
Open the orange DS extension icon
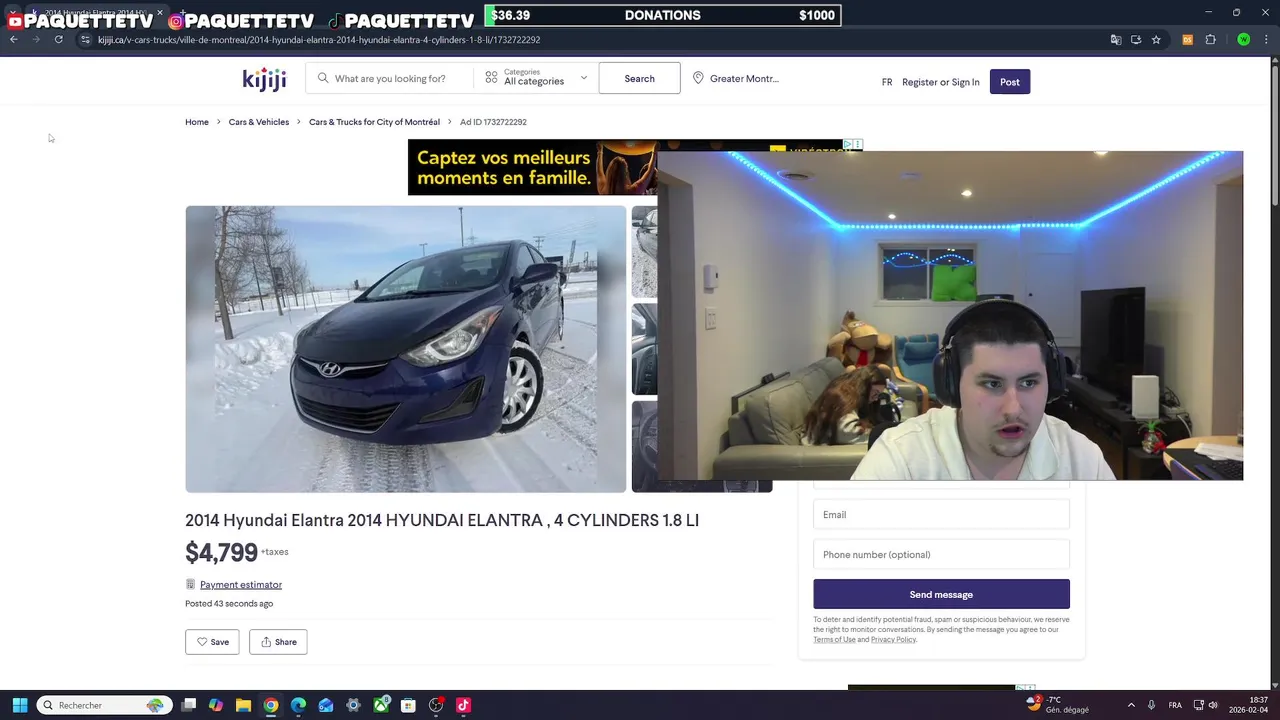(x=1188, y=40)
